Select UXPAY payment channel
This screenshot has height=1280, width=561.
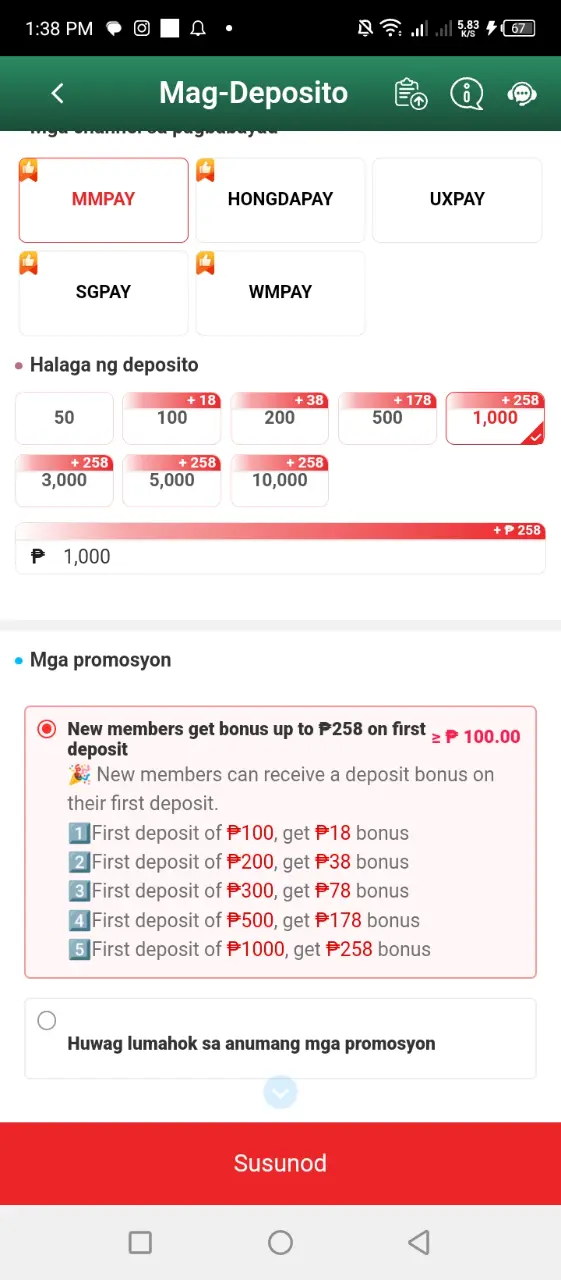pos(457,200)
